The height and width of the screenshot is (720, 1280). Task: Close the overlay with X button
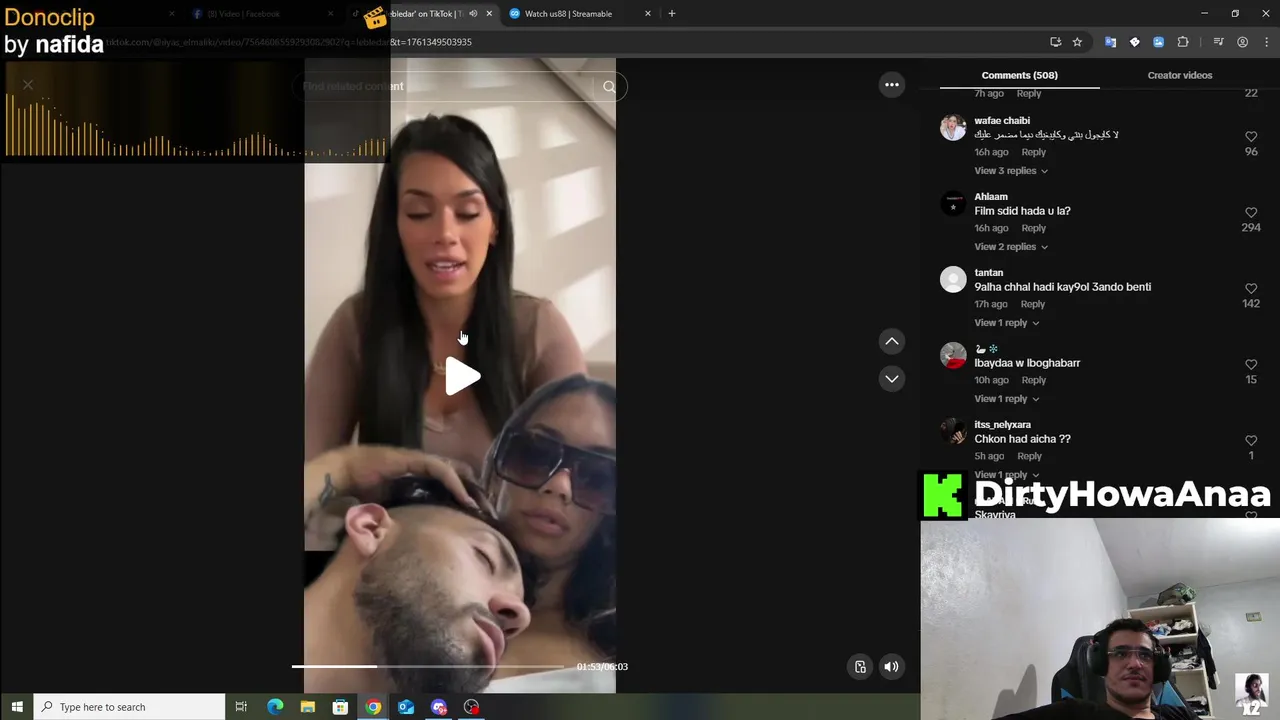28,85
